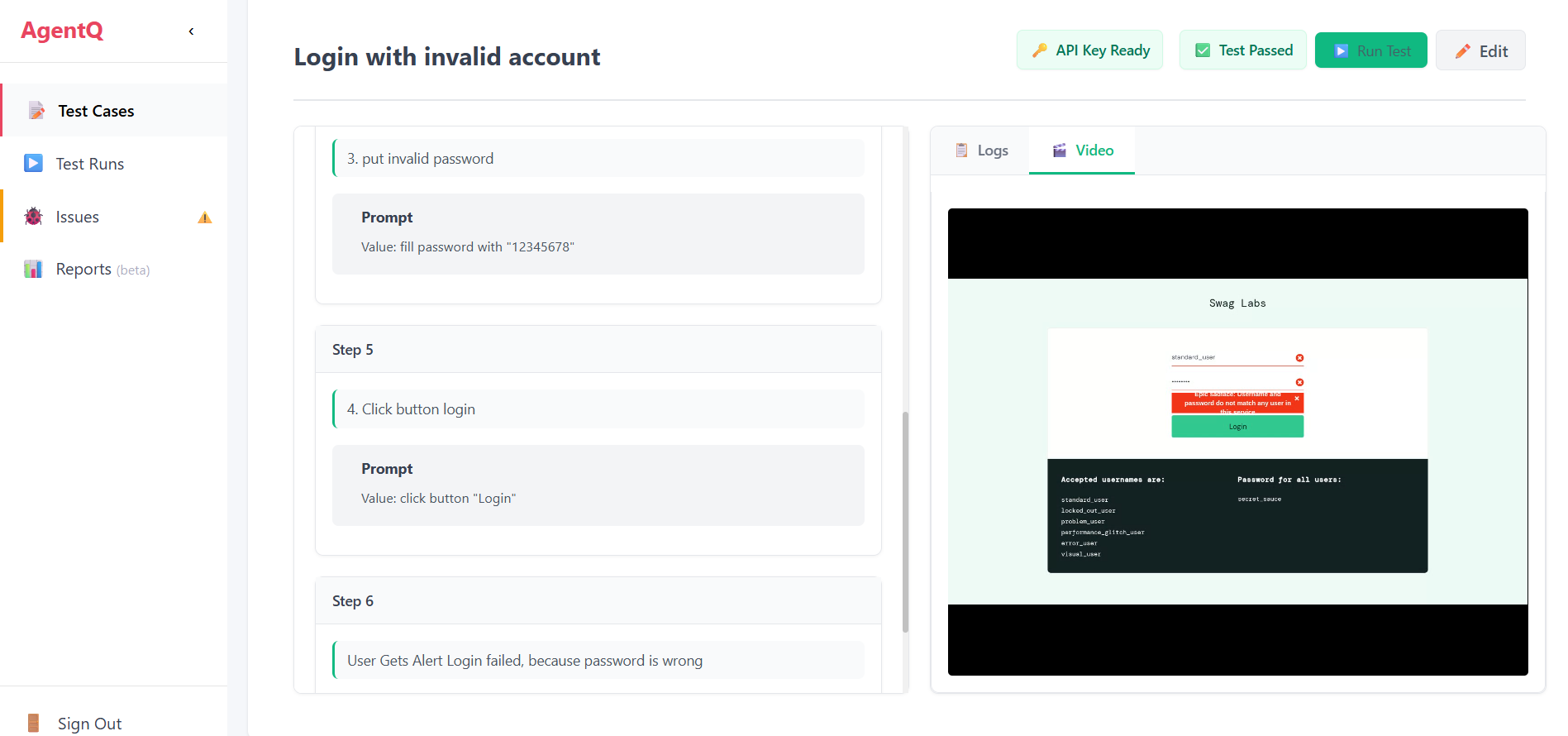
Task: Open Test Cases in the sidebar
Action: [96, 111]
